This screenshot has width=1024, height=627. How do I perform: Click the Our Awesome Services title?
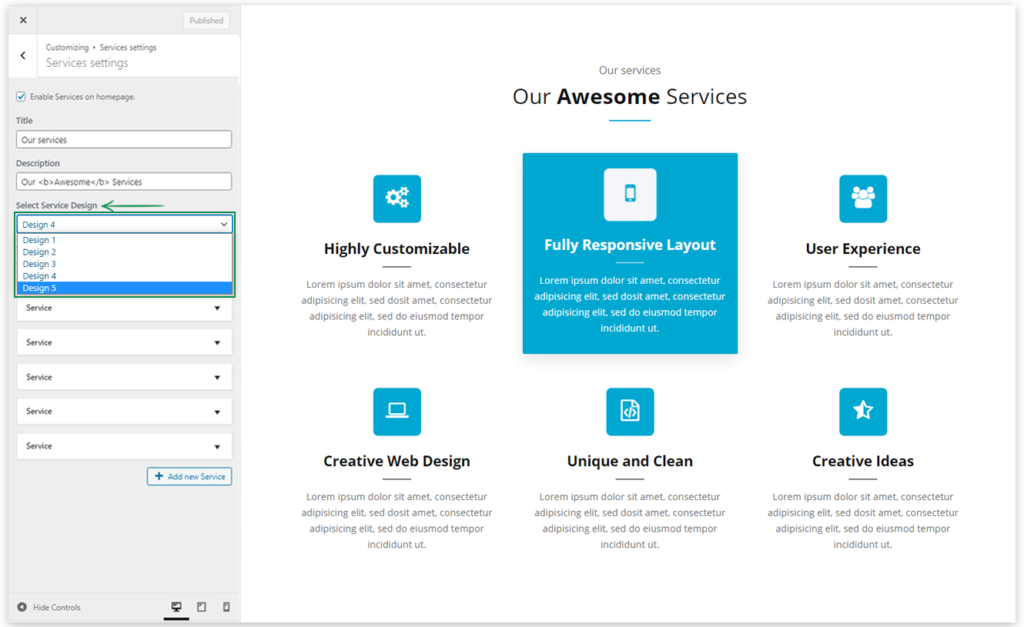point(630,97)
